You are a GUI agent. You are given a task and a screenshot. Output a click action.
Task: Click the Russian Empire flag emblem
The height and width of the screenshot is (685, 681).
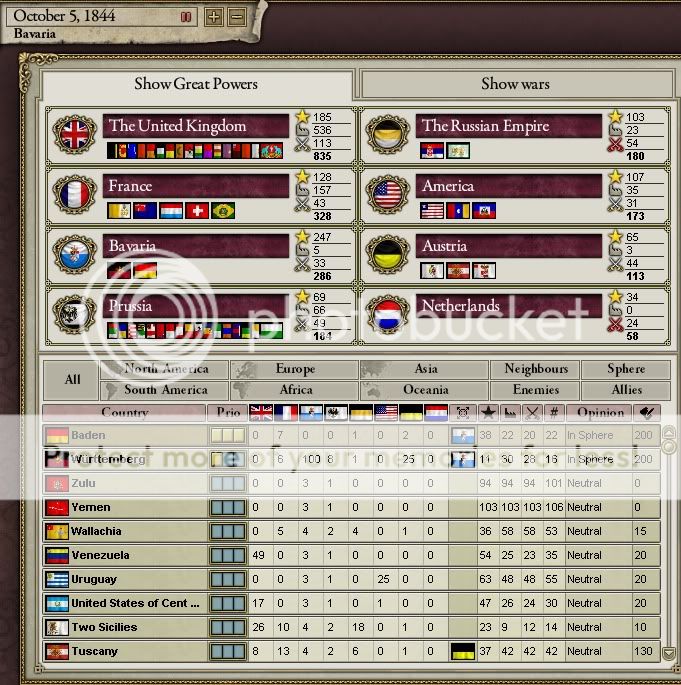tap(386, 134)
